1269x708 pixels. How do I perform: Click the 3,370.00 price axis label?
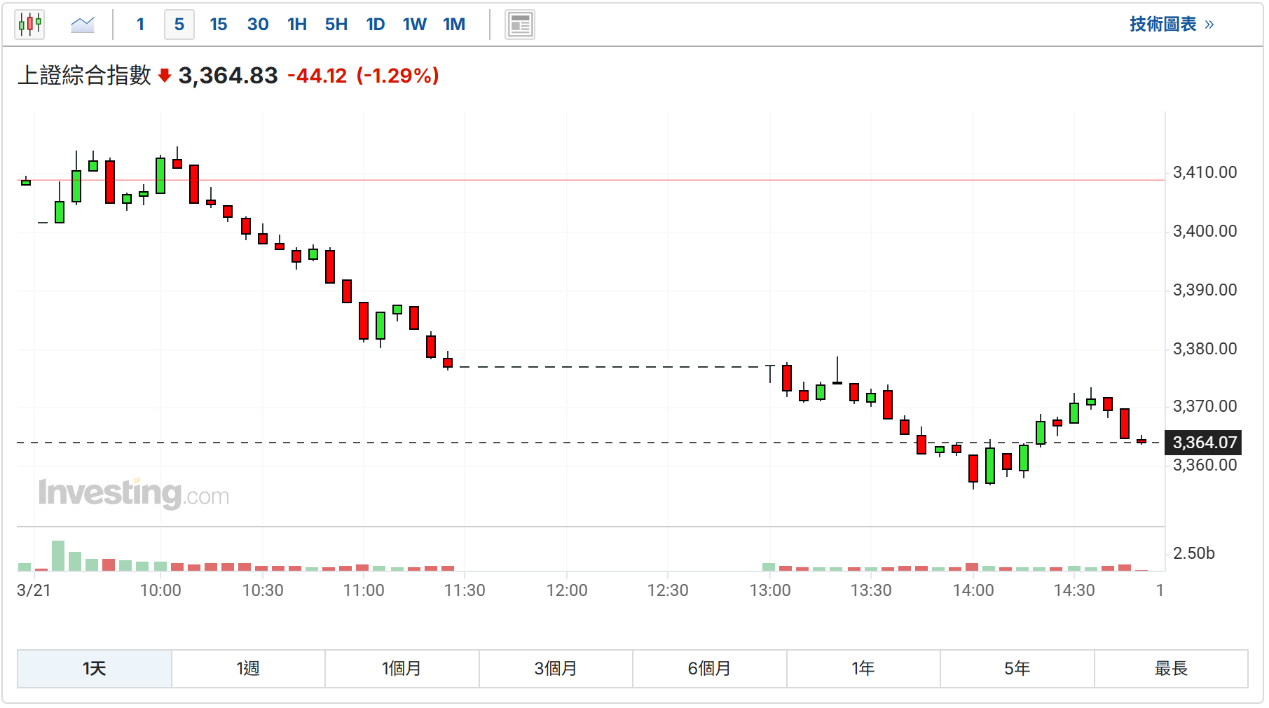tap(1205, 407)
